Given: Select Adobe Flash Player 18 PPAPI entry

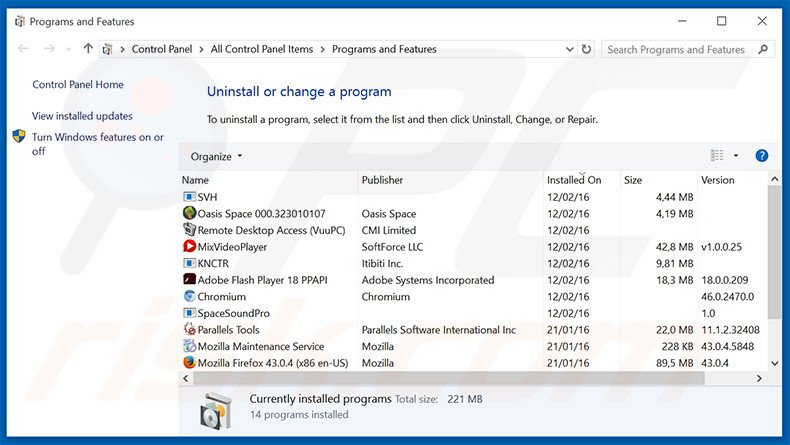Looking at the screenshot, I should pyautogui.click(x=262, y=280).
